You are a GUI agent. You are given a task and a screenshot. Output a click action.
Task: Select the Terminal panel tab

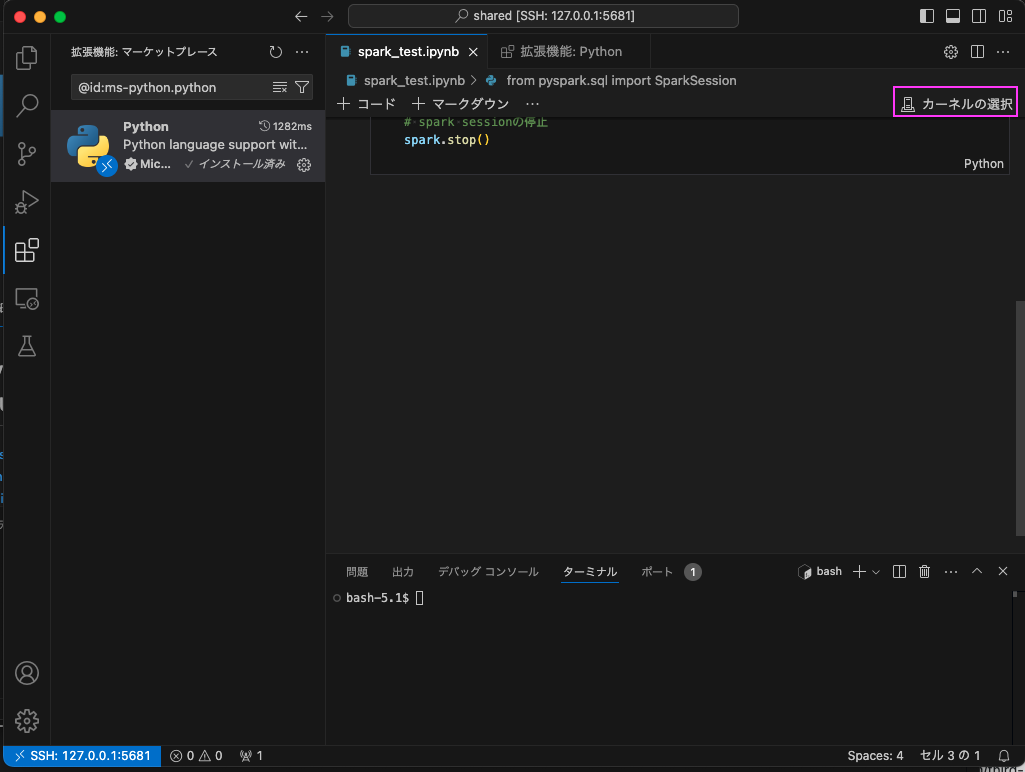(590, 571)
